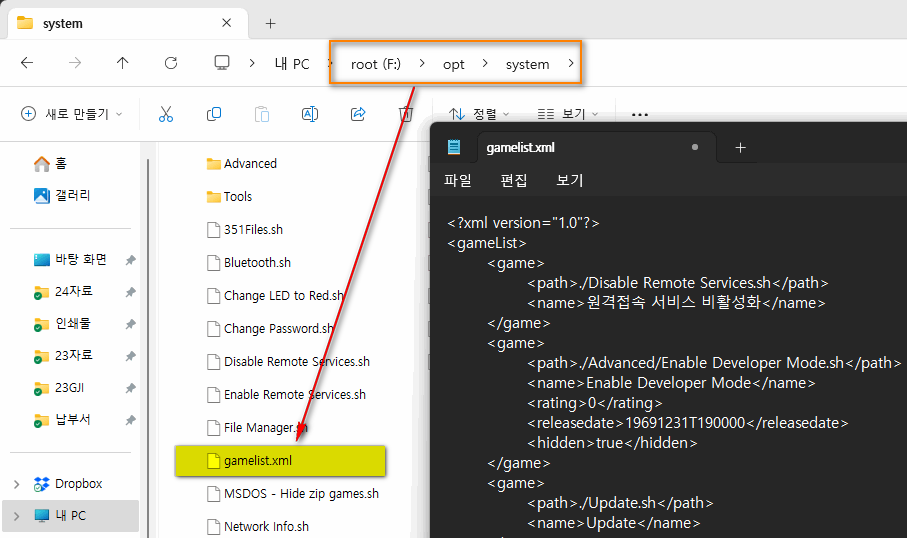Go forward with the forward arrow
Screen dimensions: 907x538
[x=75, y=62]
